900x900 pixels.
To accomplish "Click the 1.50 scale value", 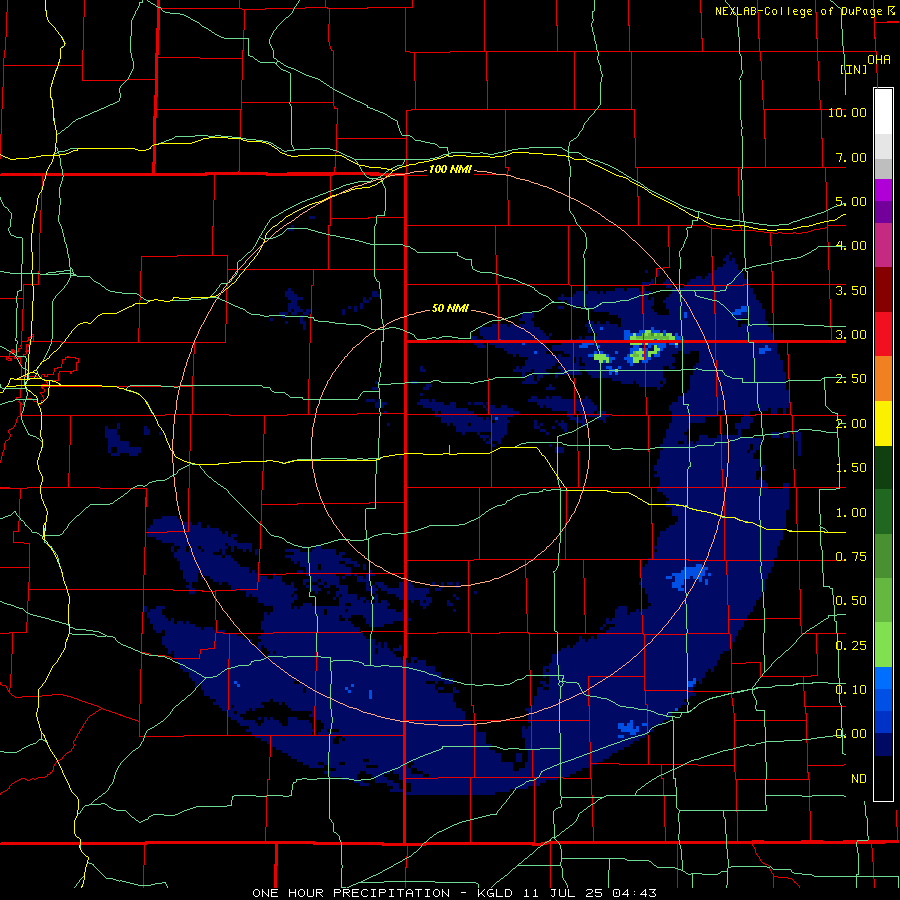I will tap(851, 468).
